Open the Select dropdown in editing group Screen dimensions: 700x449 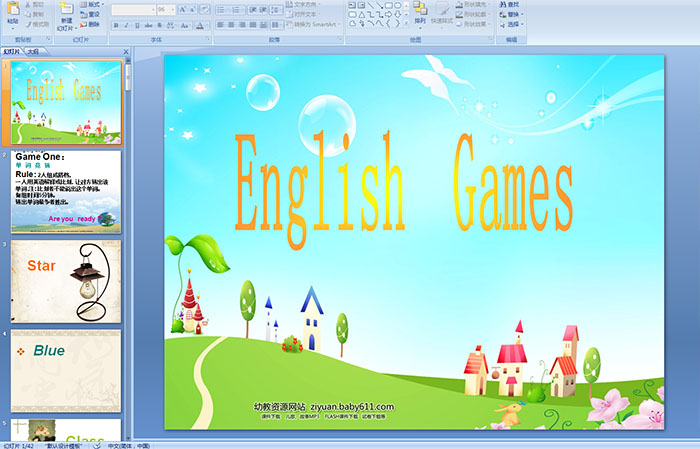[x=512, y=24]
